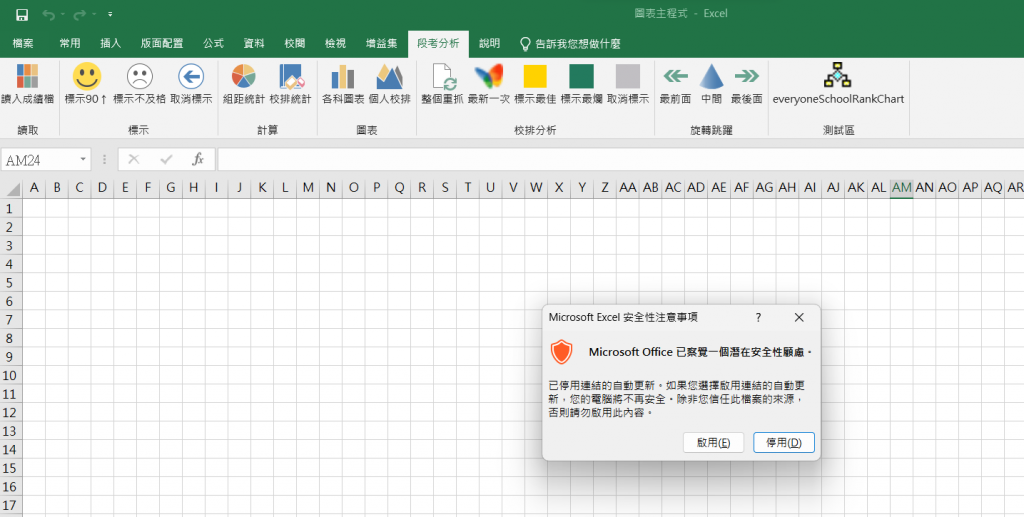Switch to the 版面配置 tab
This screenshot has height=517, width=1024.
(x=162, y=44)
